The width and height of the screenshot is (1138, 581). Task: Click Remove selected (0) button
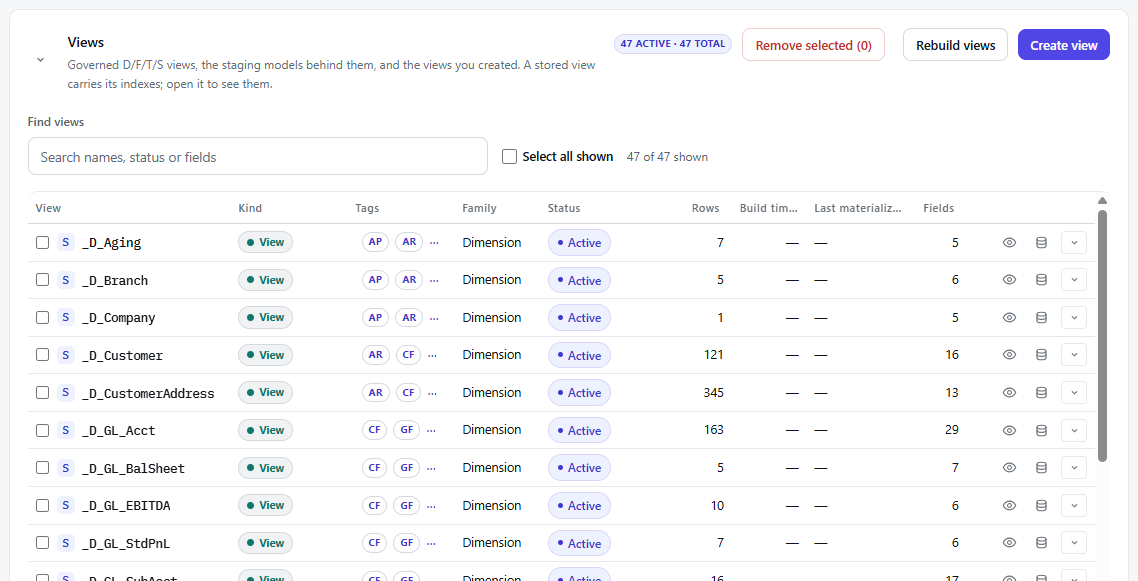point(813,45)
